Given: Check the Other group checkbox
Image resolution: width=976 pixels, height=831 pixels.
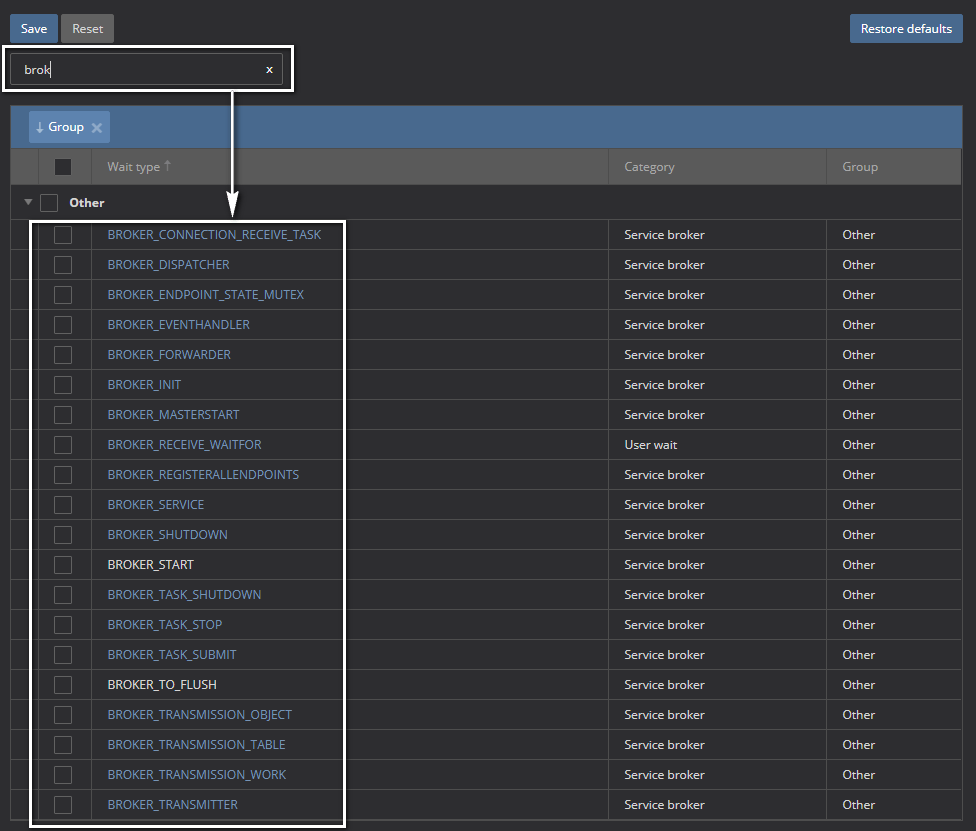Looking at the screenshot, I should click(49, 203).
